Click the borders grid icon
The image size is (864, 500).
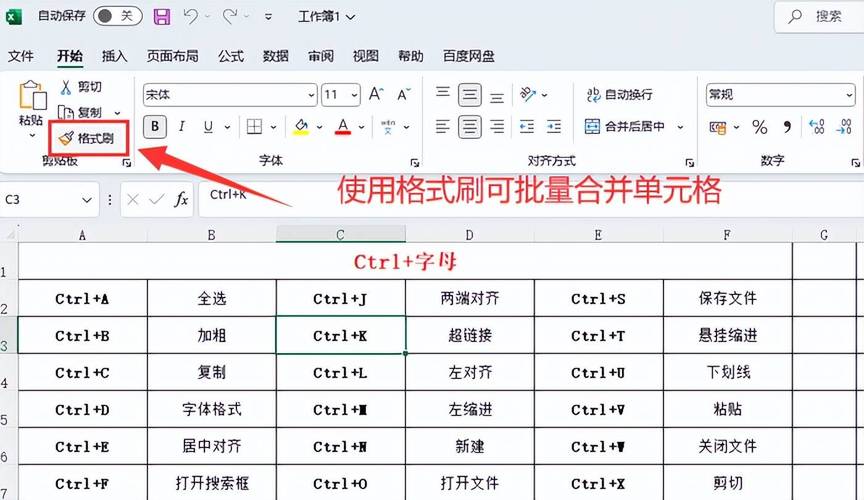(254, 127)
